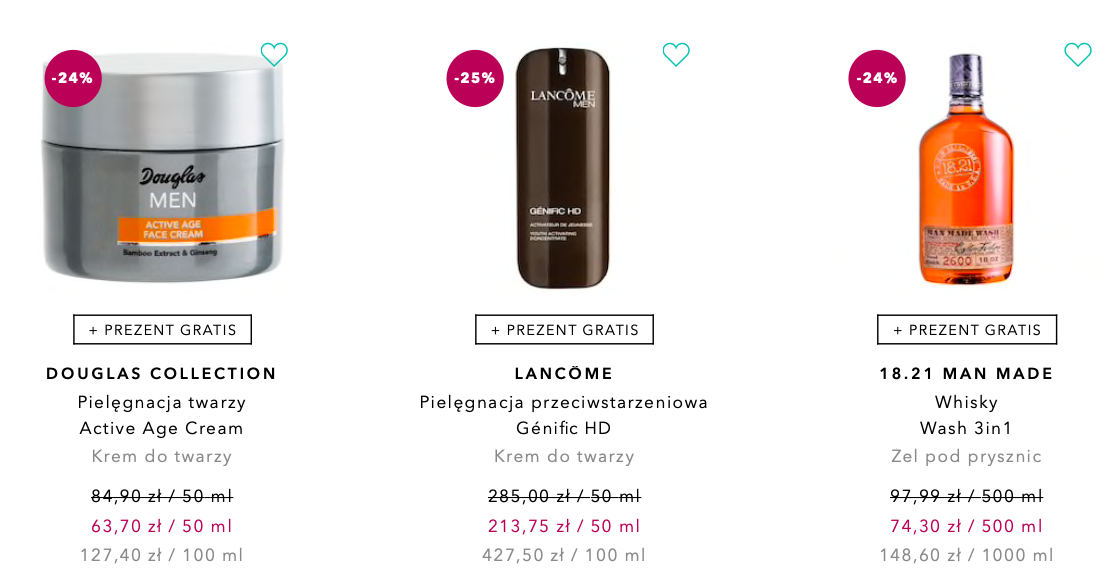Open the 'Wash 3in1' product name link
1118x572 pixels.
pyautogui.click(x=967, y=428)
